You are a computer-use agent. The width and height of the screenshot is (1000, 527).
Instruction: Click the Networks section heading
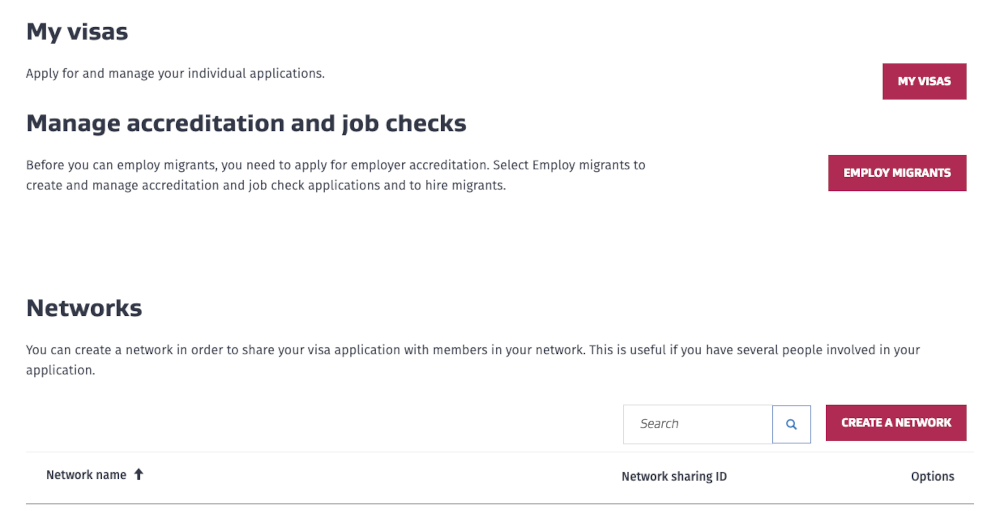(x=84, y=308)
